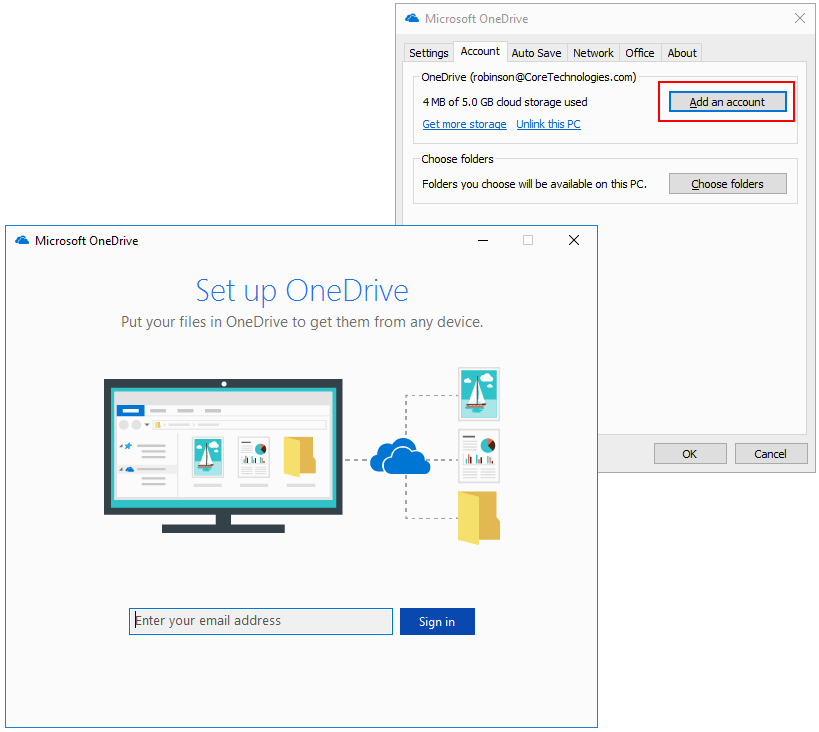Click the yellow folder illustration beside the cloud
Screen dimensions: 819x732
tap(479, 518)
